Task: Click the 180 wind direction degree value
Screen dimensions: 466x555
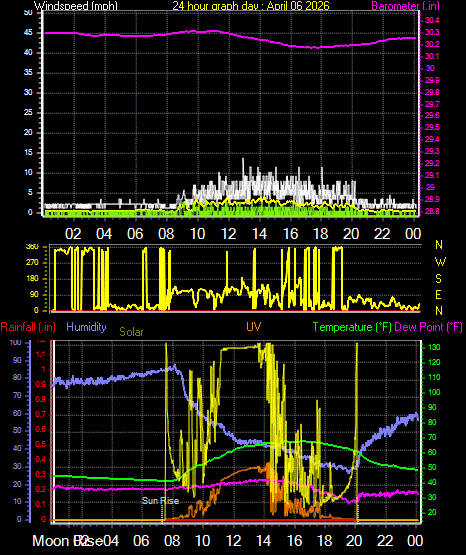Action: [x=32, y=279]
